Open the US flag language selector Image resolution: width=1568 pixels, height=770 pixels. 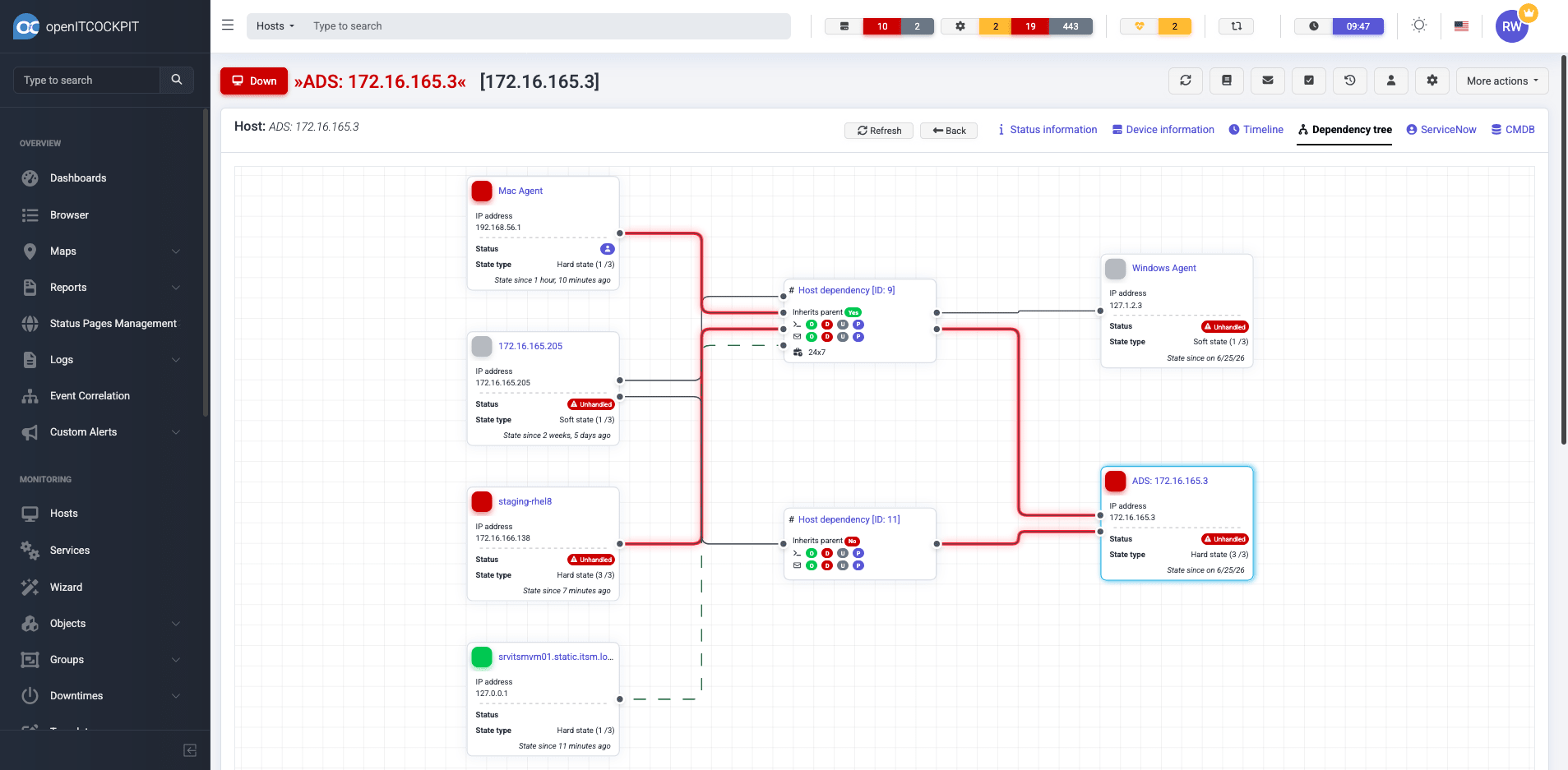pos(1461,26)
